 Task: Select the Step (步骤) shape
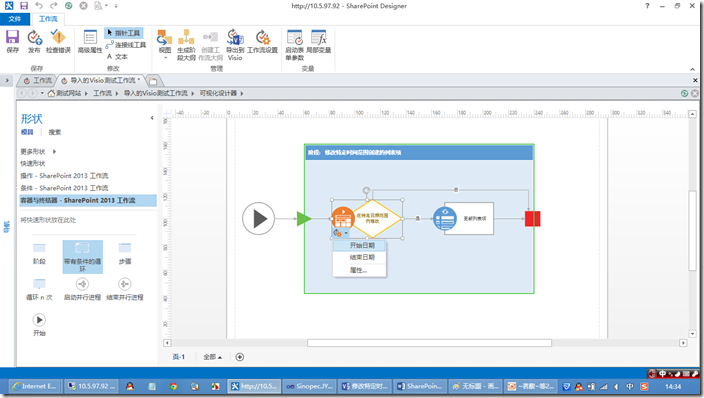(125, 253)
